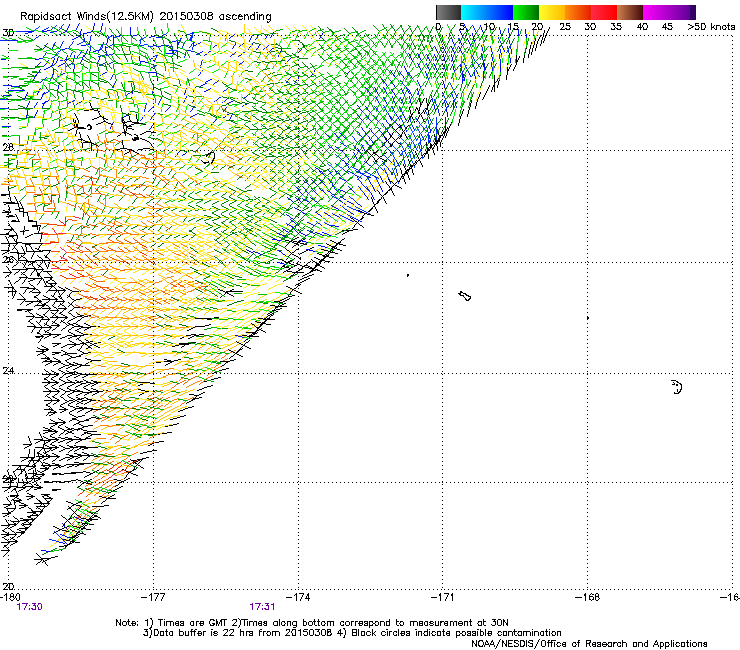Pick the cyan-blue 5-15 knots legend band
Image resolution: width=740 pixels, height=650 pixels.
[x=487, y=12]
